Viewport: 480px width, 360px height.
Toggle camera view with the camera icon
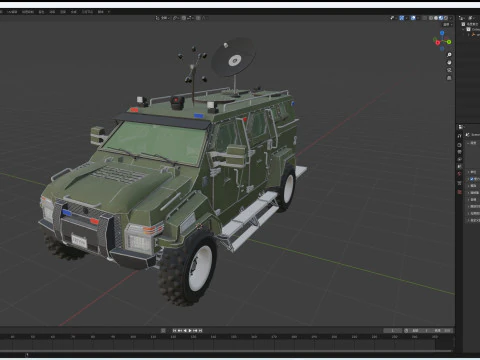coord(449,70)
